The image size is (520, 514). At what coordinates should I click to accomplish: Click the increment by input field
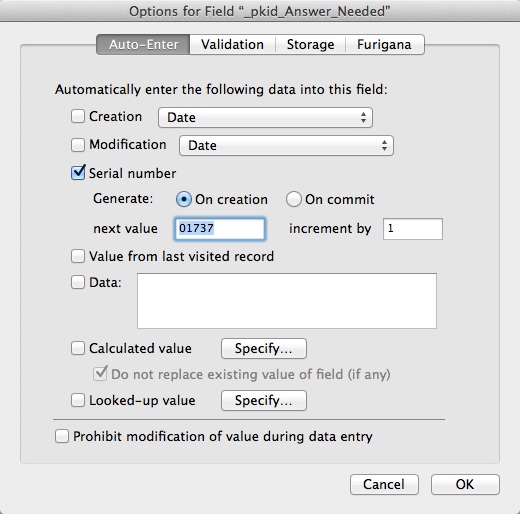pyautogui.click(x=413, y=229)
